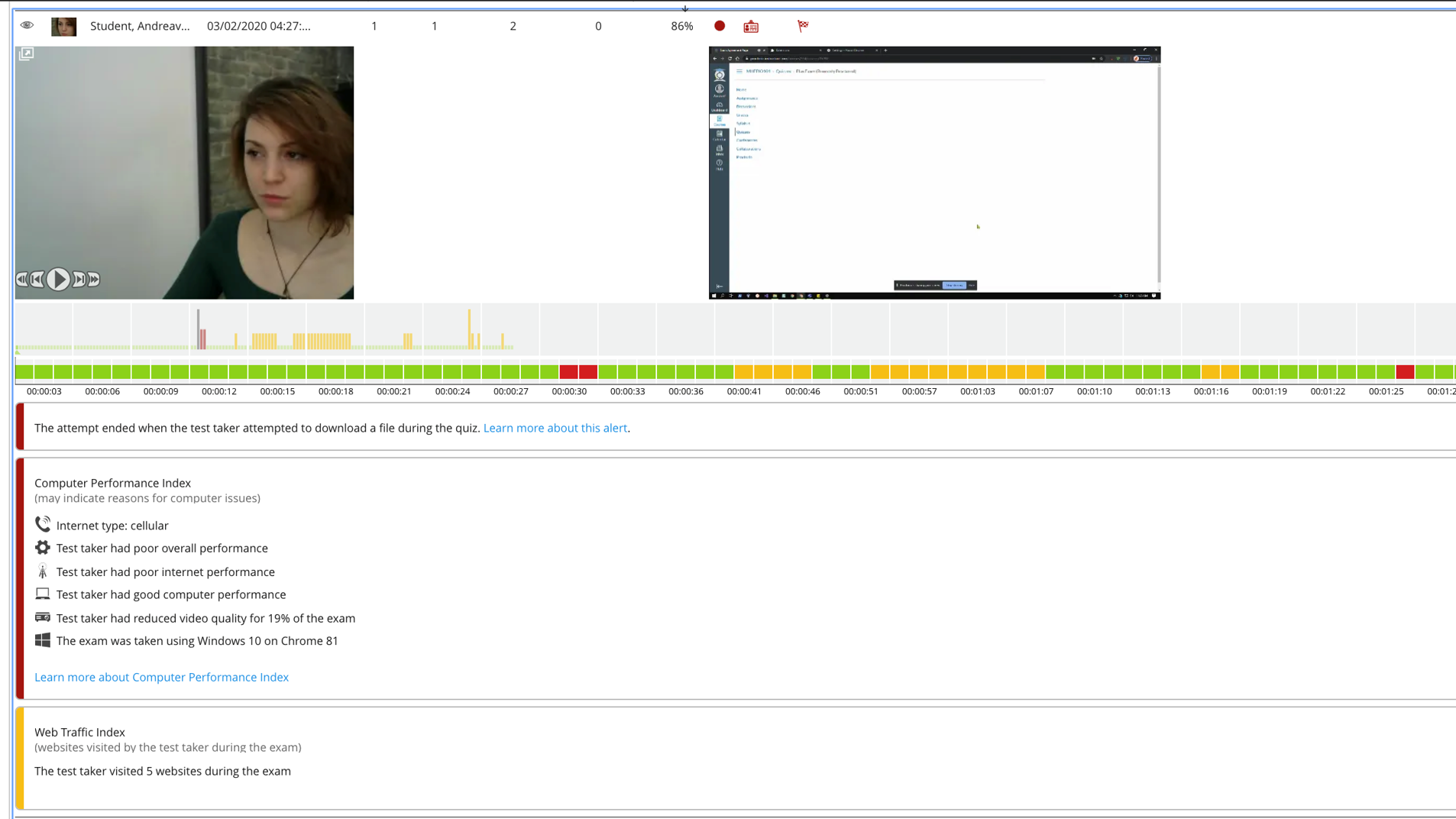Pop out the webcam video
The height and width of the screenshot is (819, 1456).
26,54
